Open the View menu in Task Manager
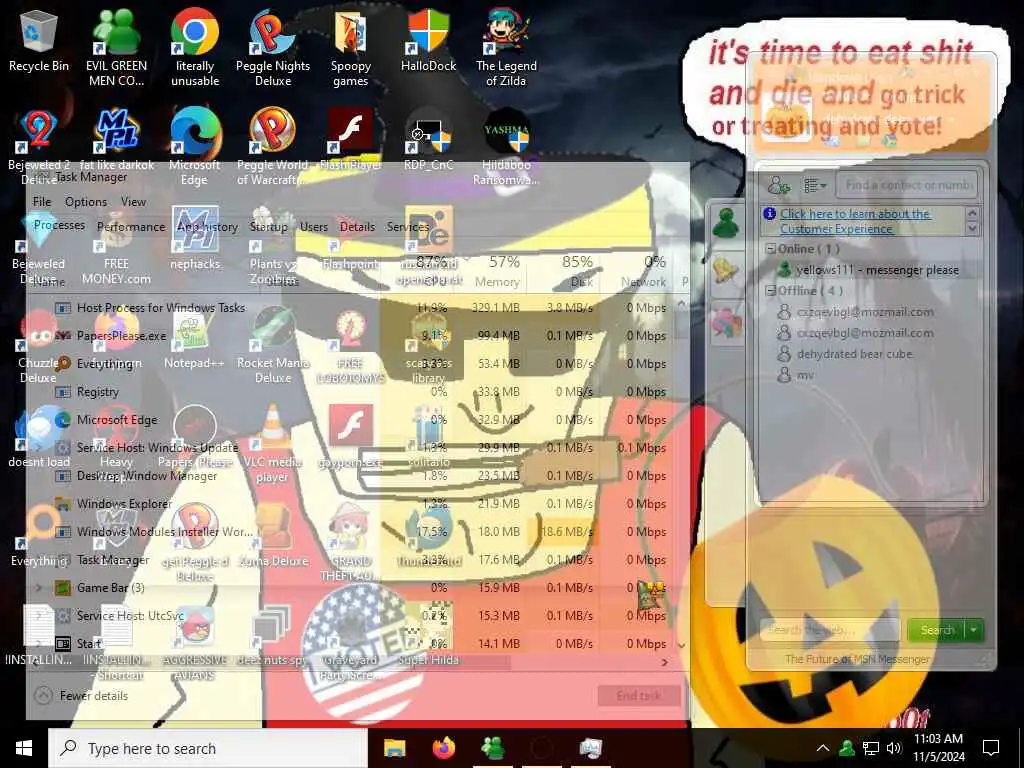 (x=133, y=202)
